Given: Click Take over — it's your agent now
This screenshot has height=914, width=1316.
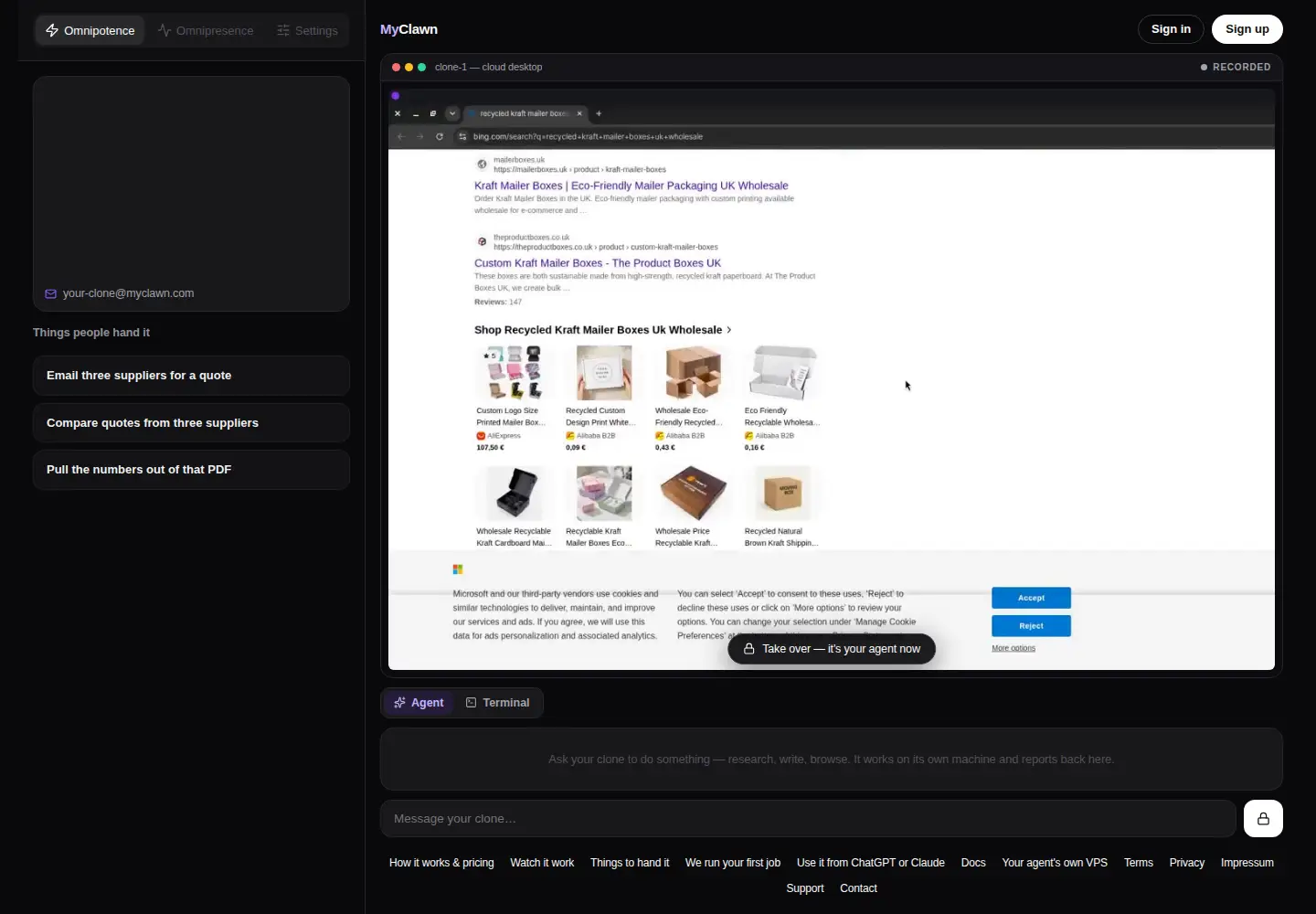Looking at the screenshot, I should [832, 649].
